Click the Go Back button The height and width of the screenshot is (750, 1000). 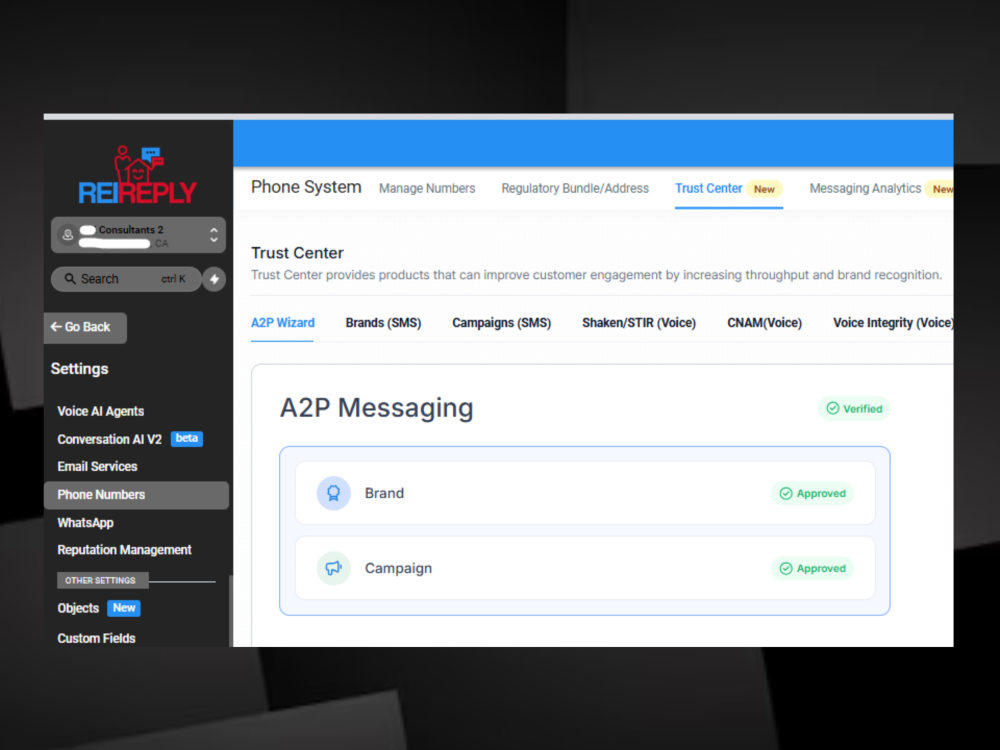pyautogui.click(x=85, y=327)
